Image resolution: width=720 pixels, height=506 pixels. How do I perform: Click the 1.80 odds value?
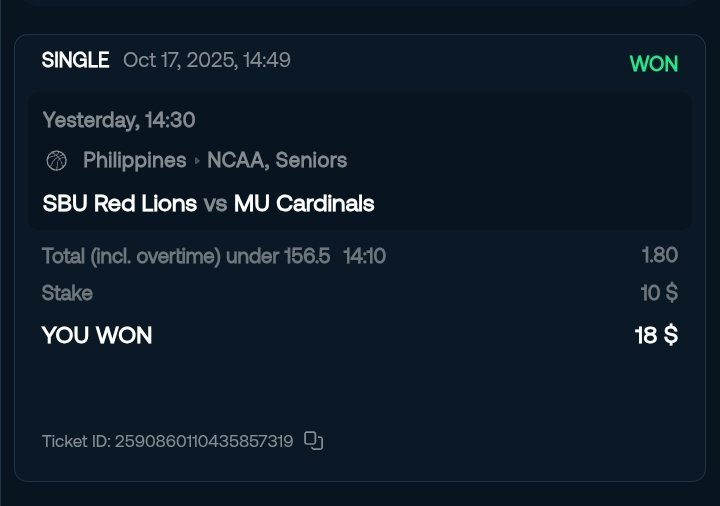point(659,255)
